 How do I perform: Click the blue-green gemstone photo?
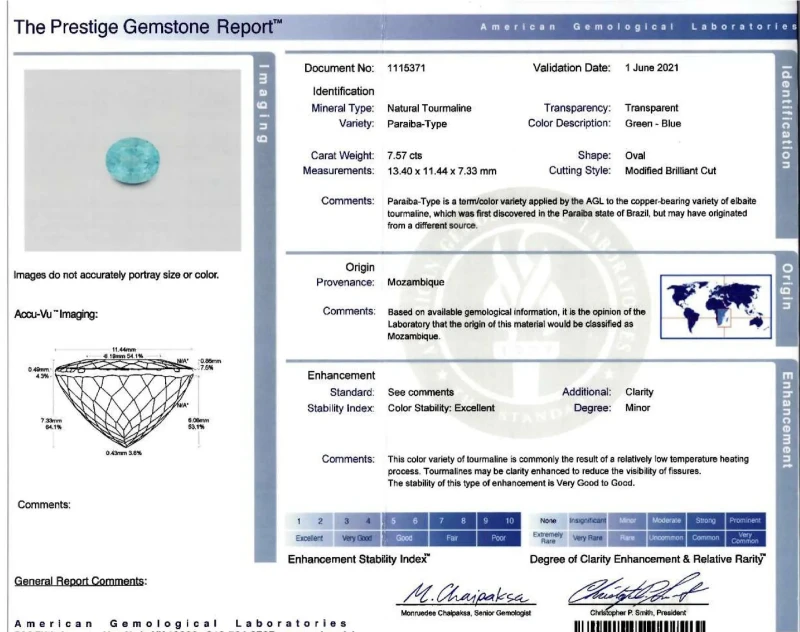tap(133, 160)
